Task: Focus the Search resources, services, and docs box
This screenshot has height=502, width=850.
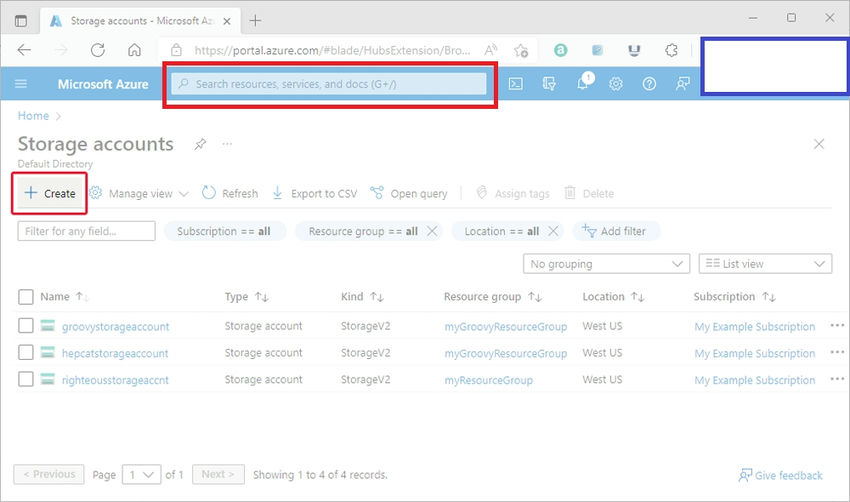Action: [x=329, y=84]
